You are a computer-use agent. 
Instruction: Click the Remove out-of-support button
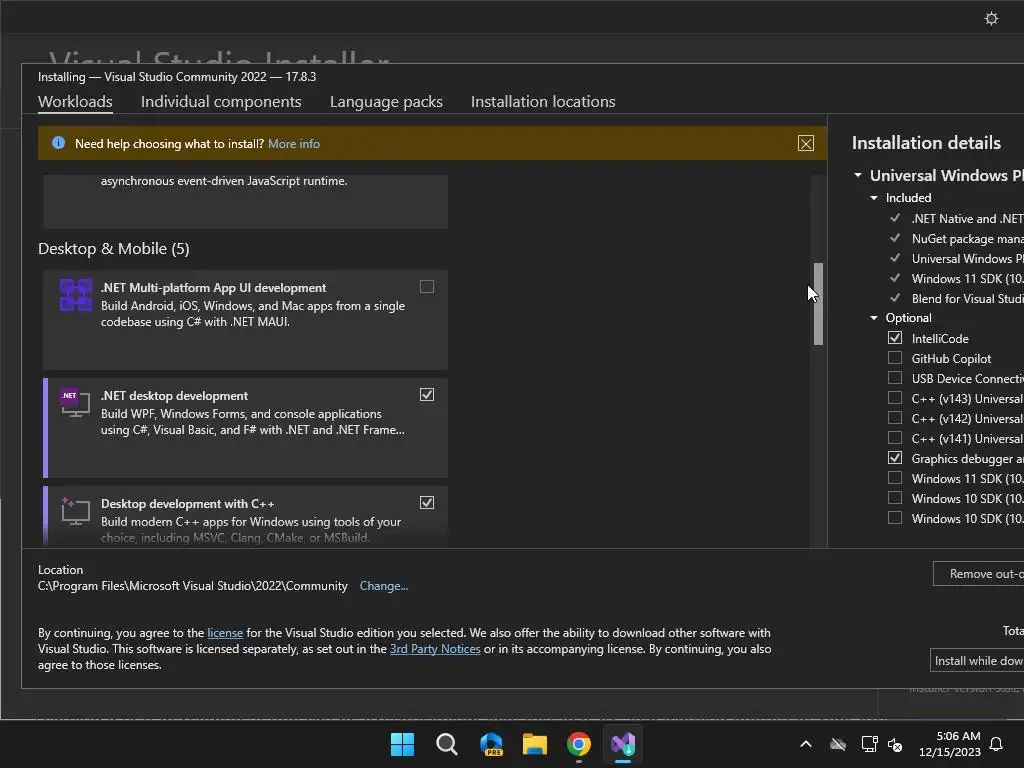[x=978, y=573]
